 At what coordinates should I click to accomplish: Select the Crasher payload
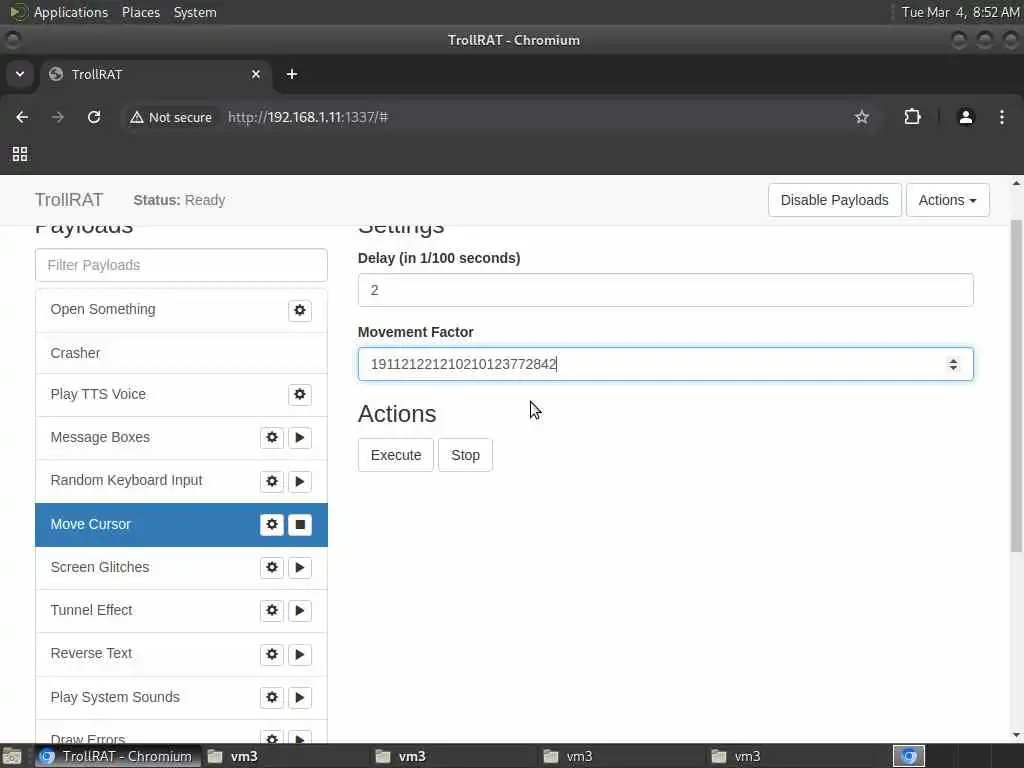pos(181,353)
